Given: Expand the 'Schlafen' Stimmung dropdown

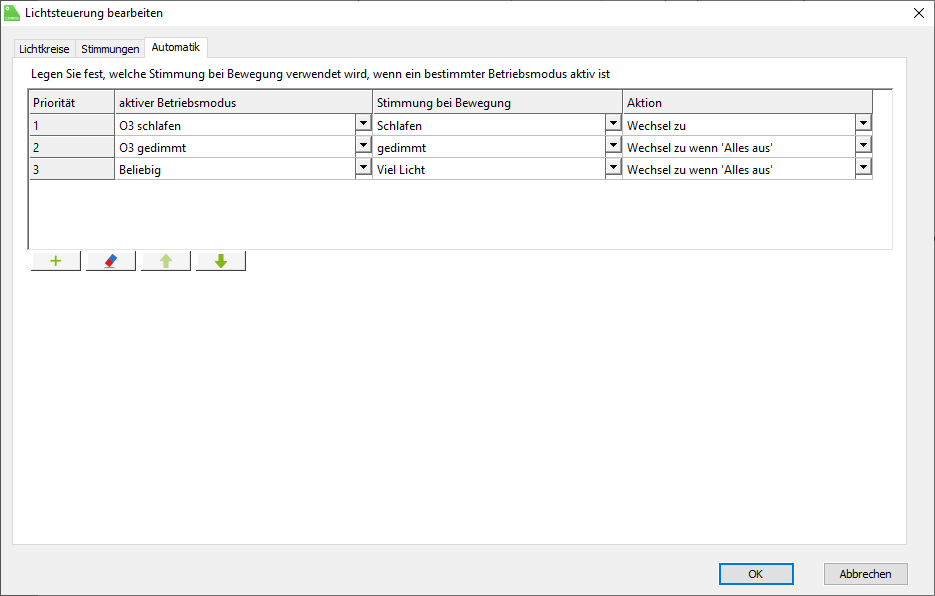Looking at the screenshot, I should point(613,124).
